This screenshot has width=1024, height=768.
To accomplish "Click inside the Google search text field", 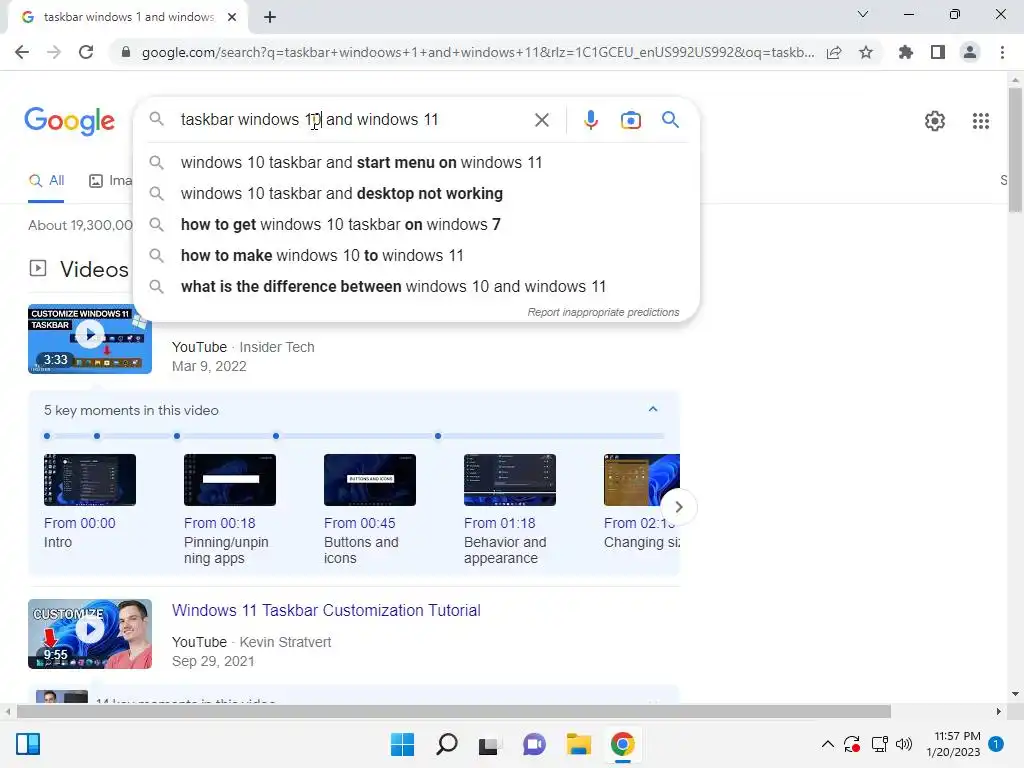I will pos(351,120).
